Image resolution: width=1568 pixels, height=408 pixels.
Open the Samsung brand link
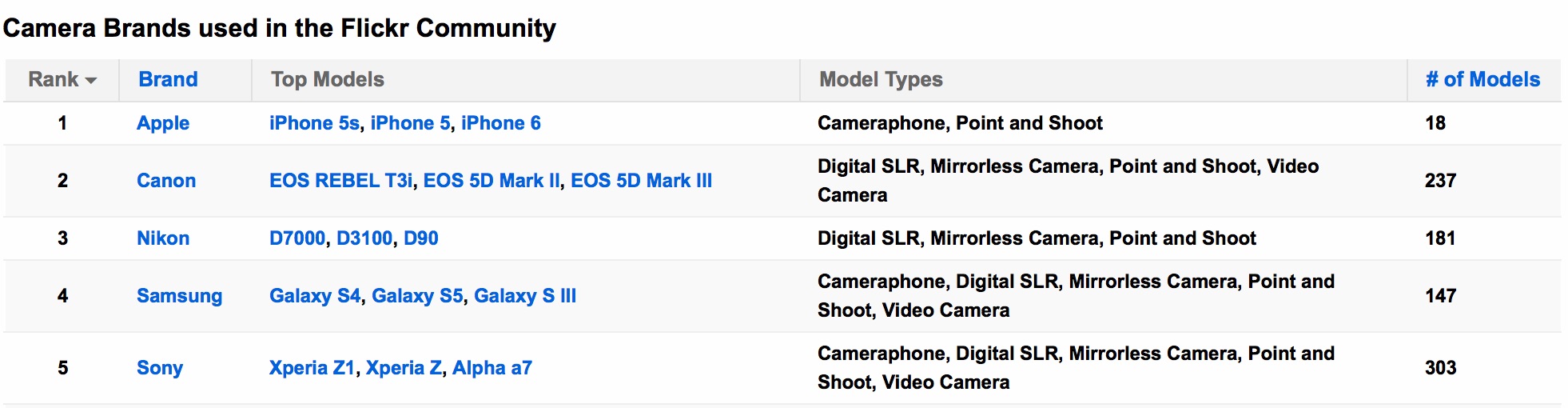[x=180, y=296]
